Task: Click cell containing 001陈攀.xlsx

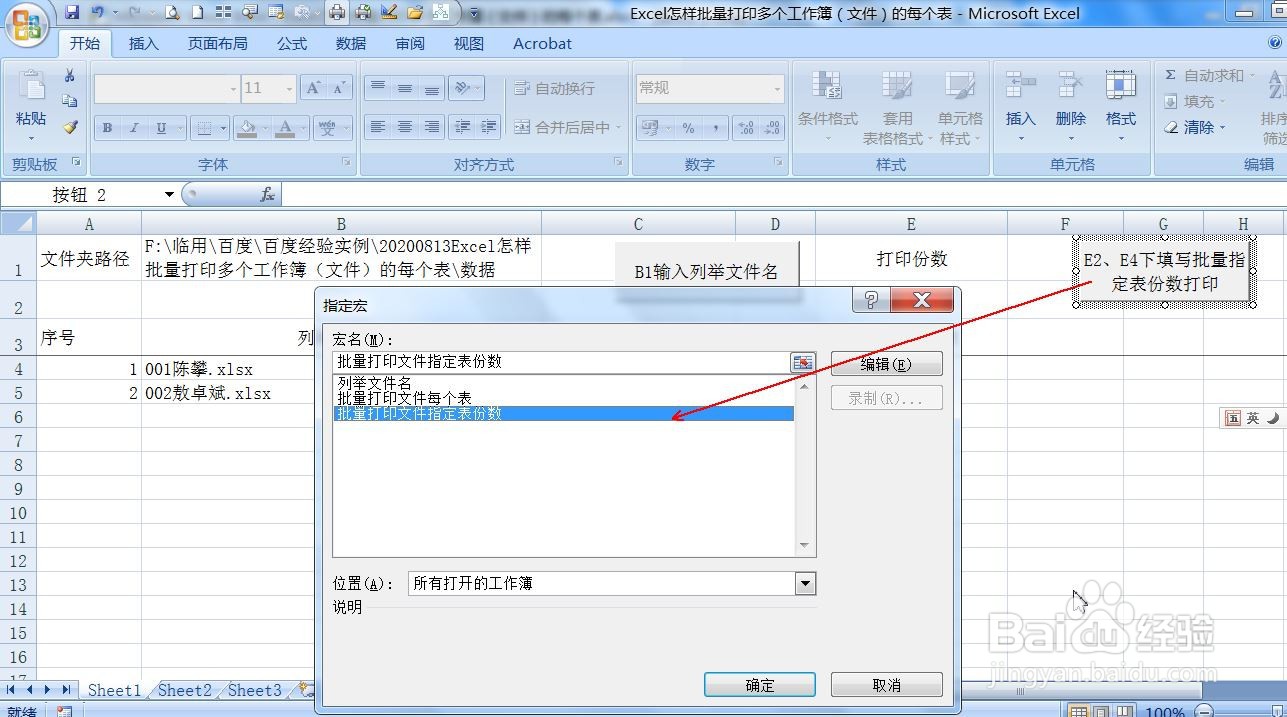Action: click(341, 369)
